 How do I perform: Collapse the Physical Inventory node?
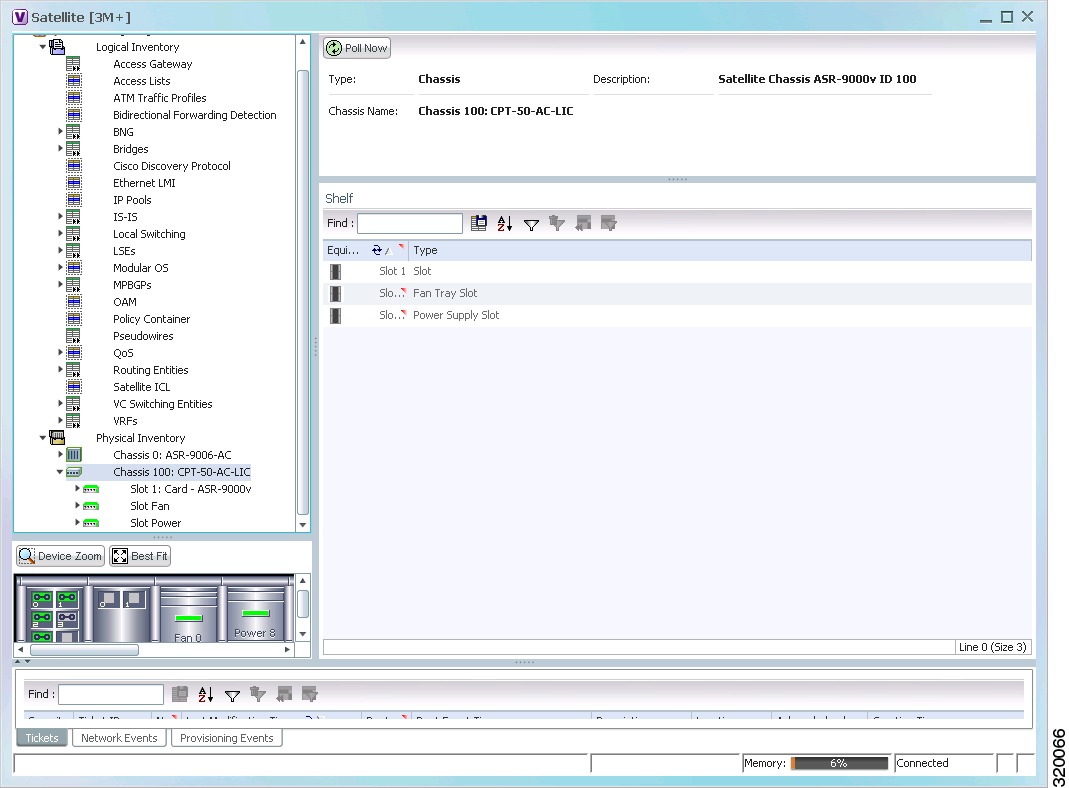coord(43,438)
